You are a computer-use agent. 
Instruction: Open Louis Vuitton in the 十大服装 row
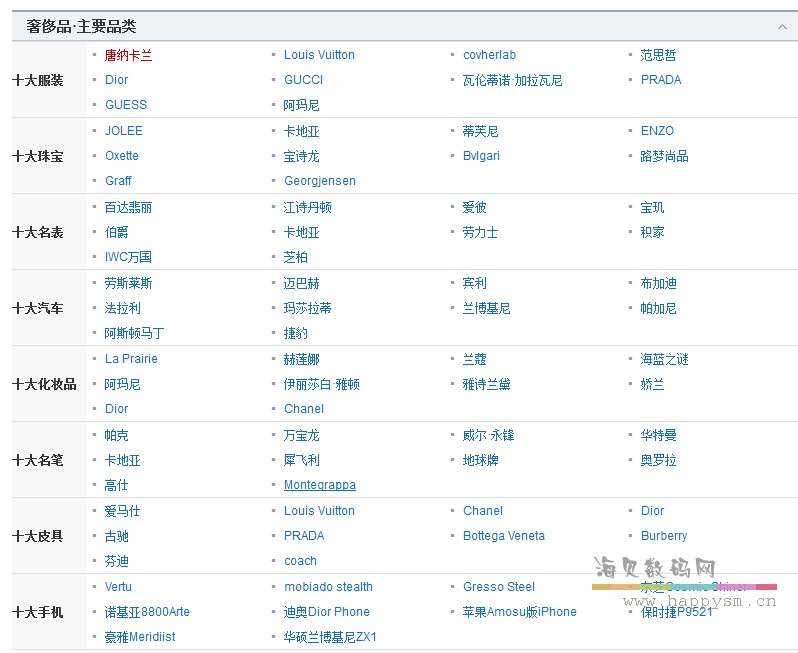319,55
